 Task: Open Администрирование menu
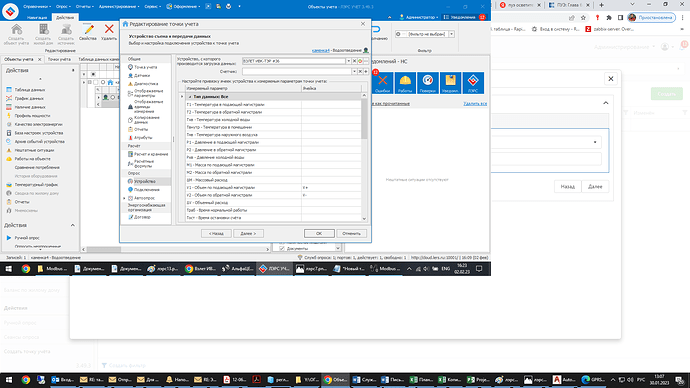pyautogui.click(x=119, y=7)
